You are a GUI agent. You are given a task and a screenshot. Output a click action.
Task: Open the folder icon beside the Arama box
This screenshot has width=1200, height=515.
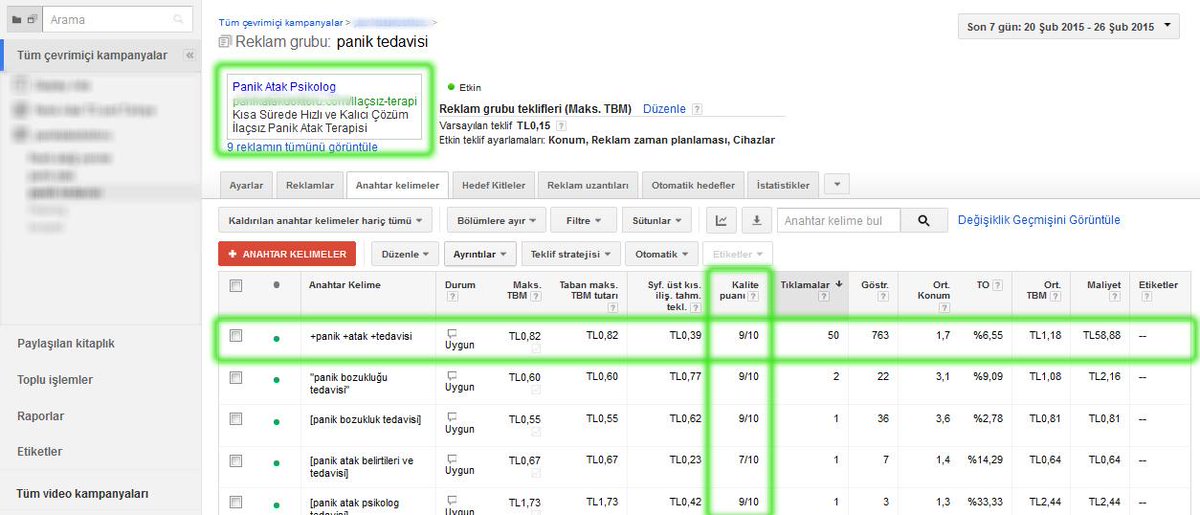pos(15,19)
